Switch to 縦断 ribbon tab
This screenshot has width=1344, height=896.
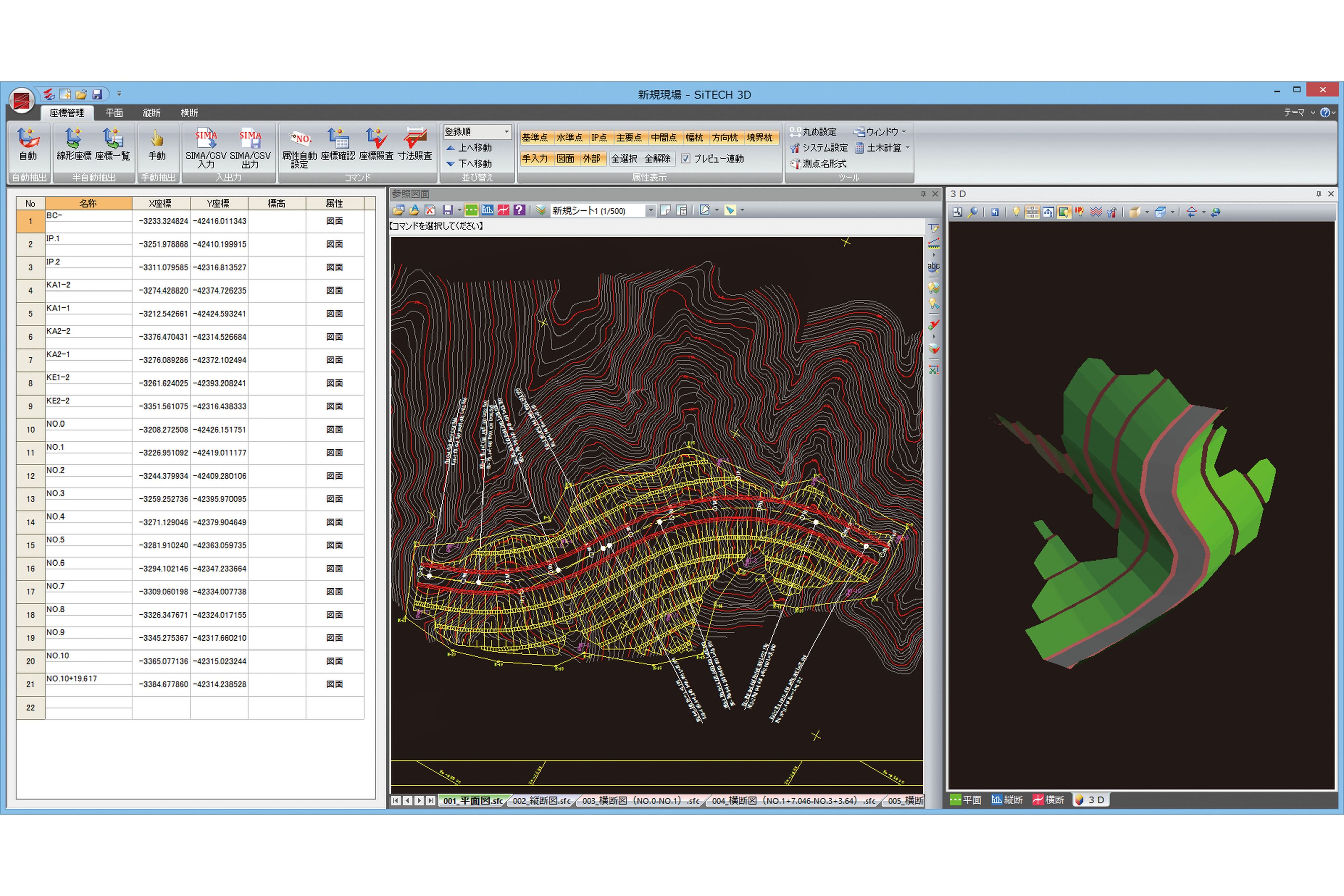click(x=152, y=113)
